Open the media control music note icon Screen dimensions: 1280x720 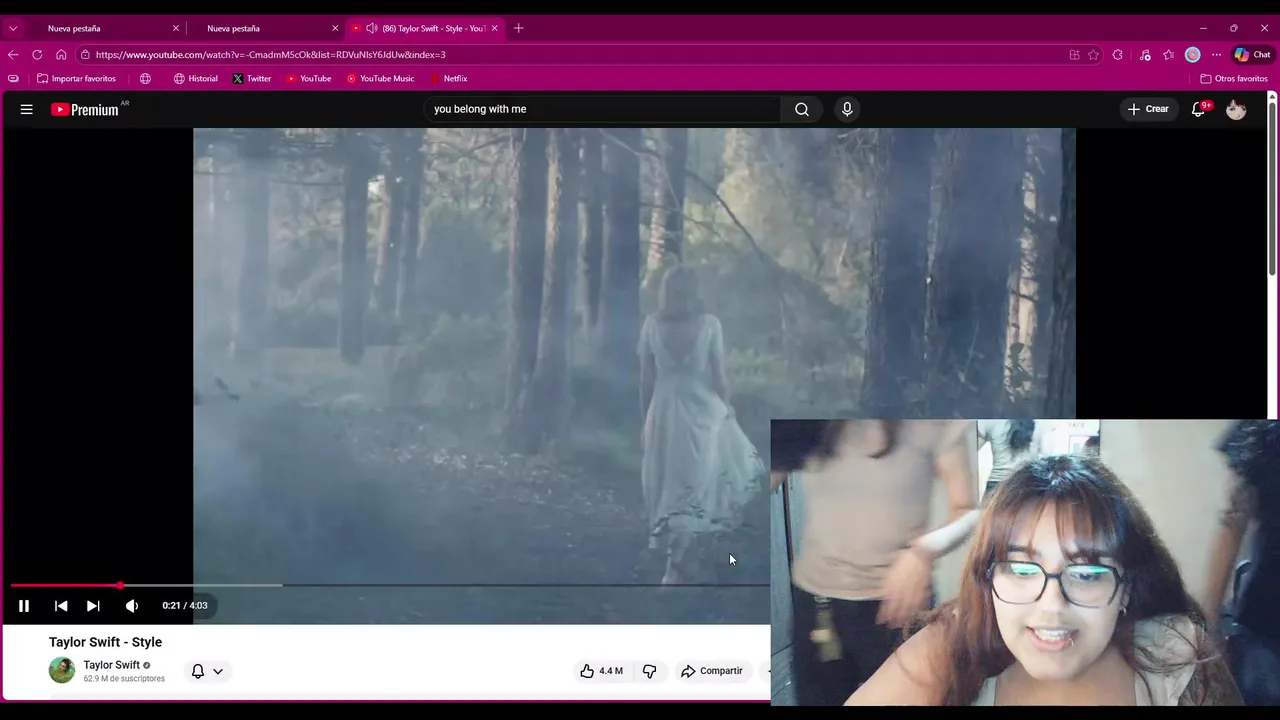point(1145,55)
